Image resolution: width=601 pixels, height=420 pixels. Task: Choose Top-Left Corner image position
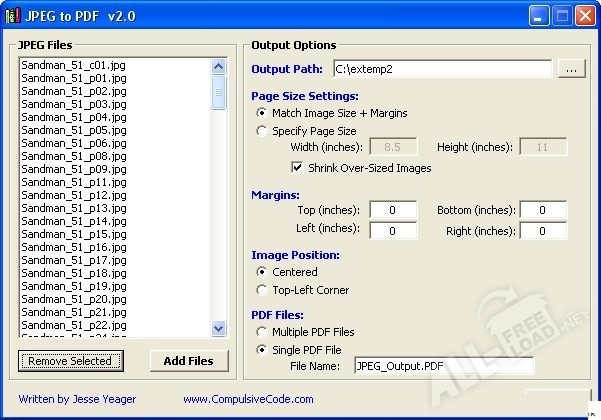click(x=263, y=290)
